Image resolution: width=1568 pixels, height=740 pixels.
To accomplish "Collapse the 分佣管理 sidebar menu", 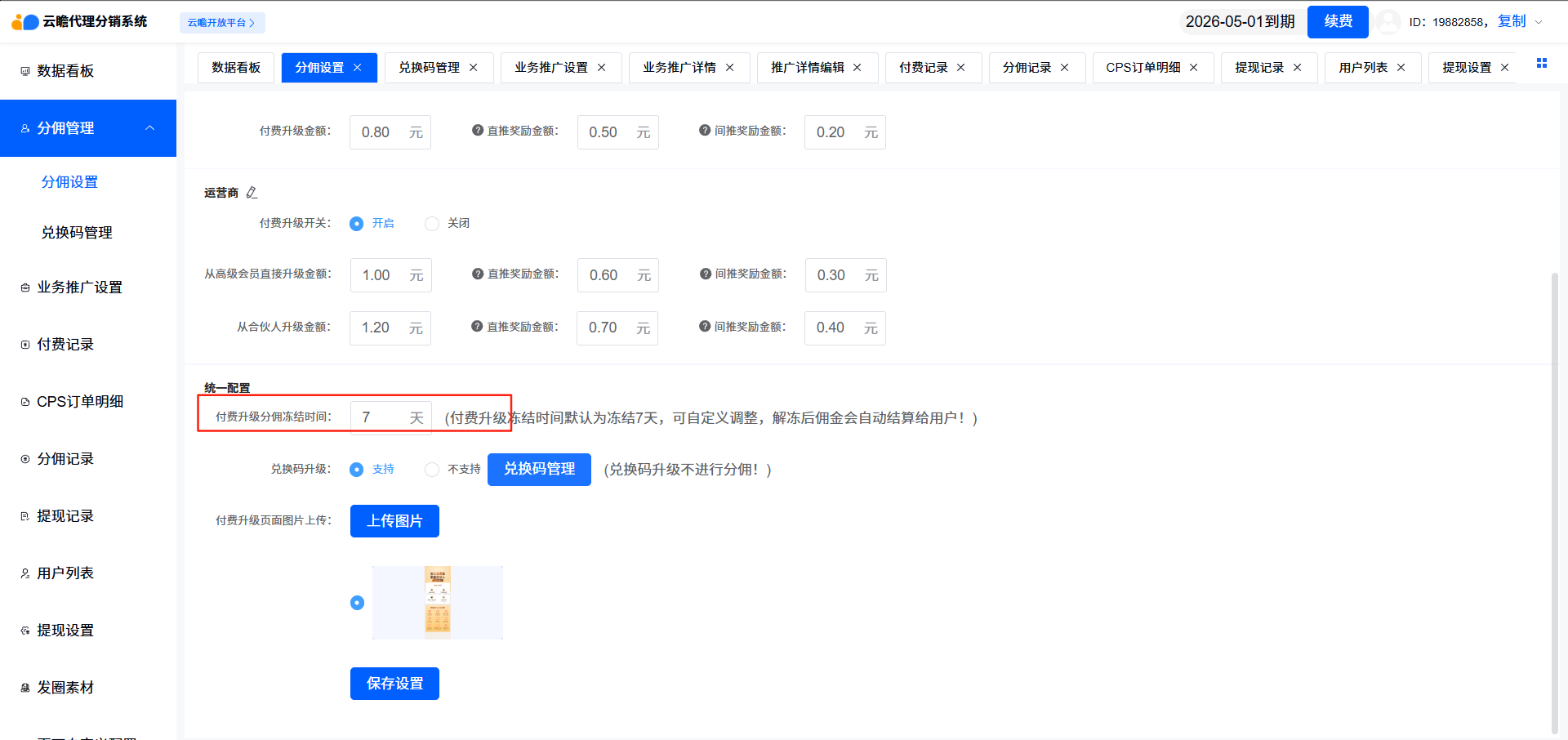I will pyautogui.click(x=149, y=128).
